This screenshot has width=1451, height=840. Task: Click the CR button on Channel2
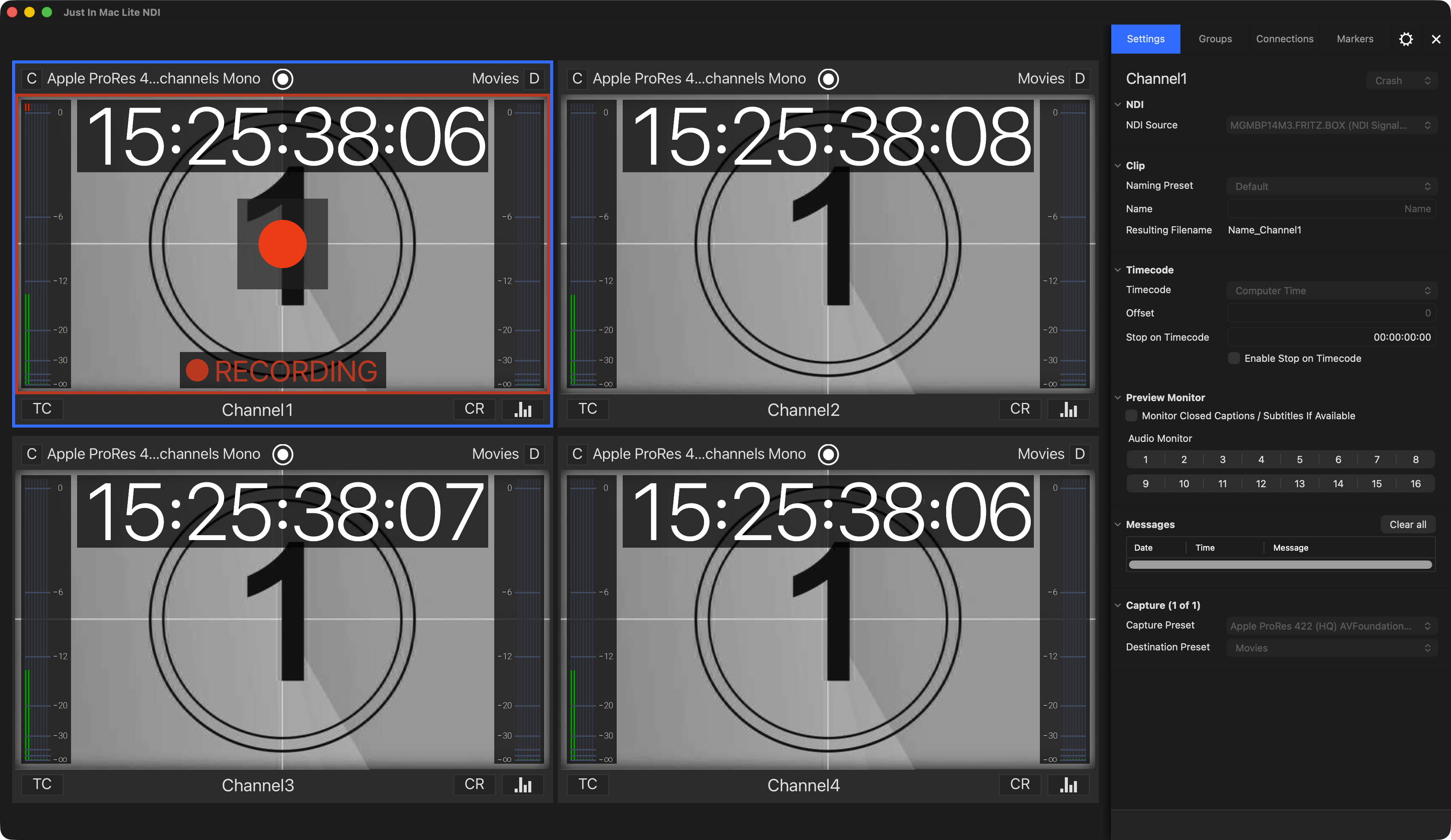point(1020,409)
